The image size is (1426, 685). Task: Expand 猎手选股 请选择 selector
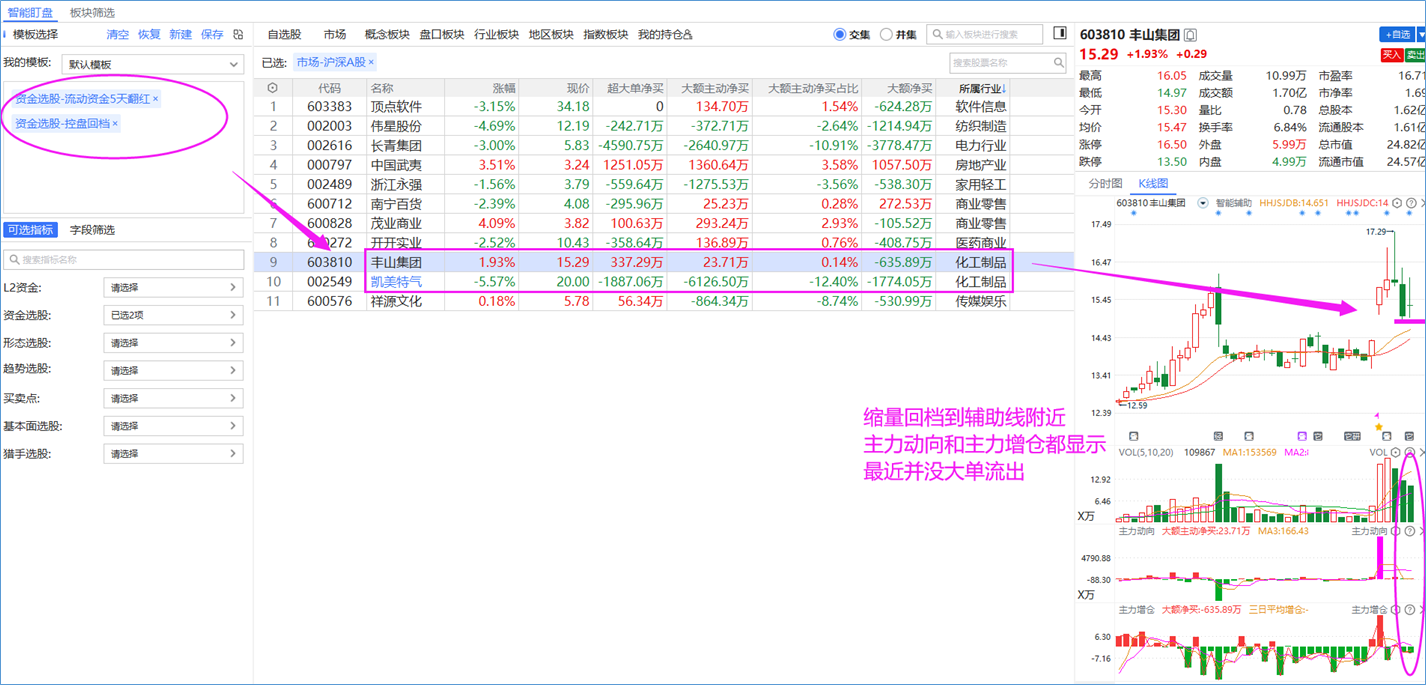click(173, 454)
